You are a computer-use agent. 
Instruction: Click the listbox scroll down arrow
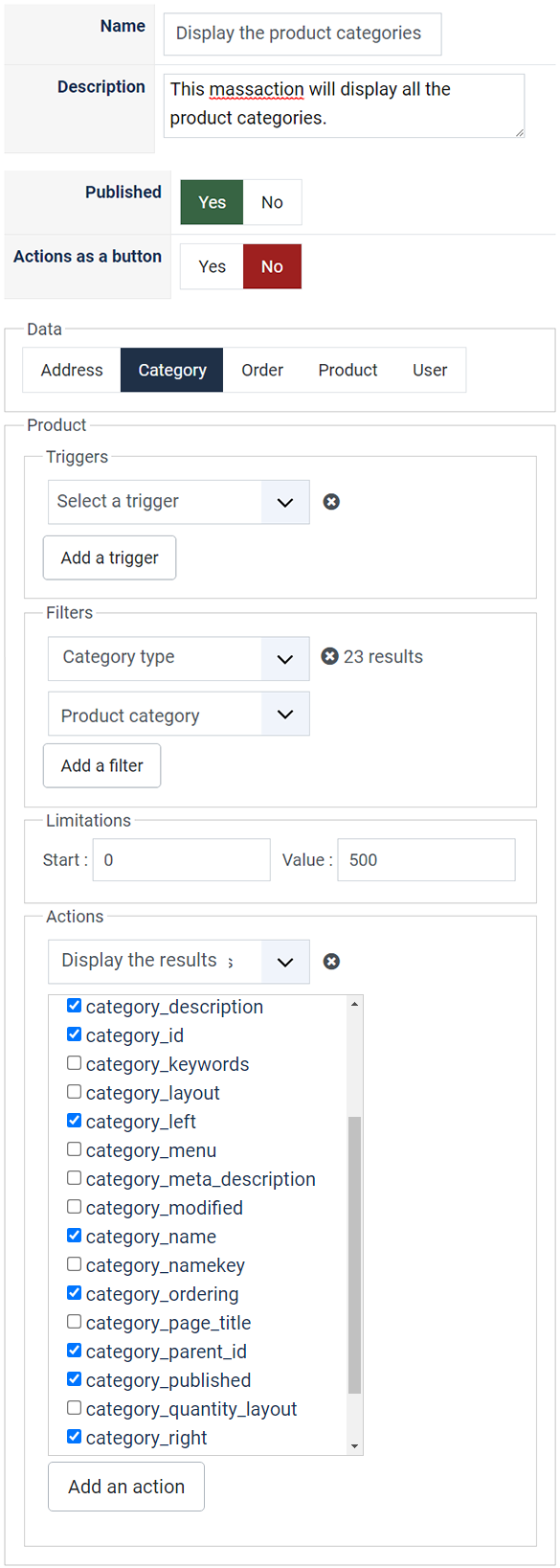(354, 1446)
